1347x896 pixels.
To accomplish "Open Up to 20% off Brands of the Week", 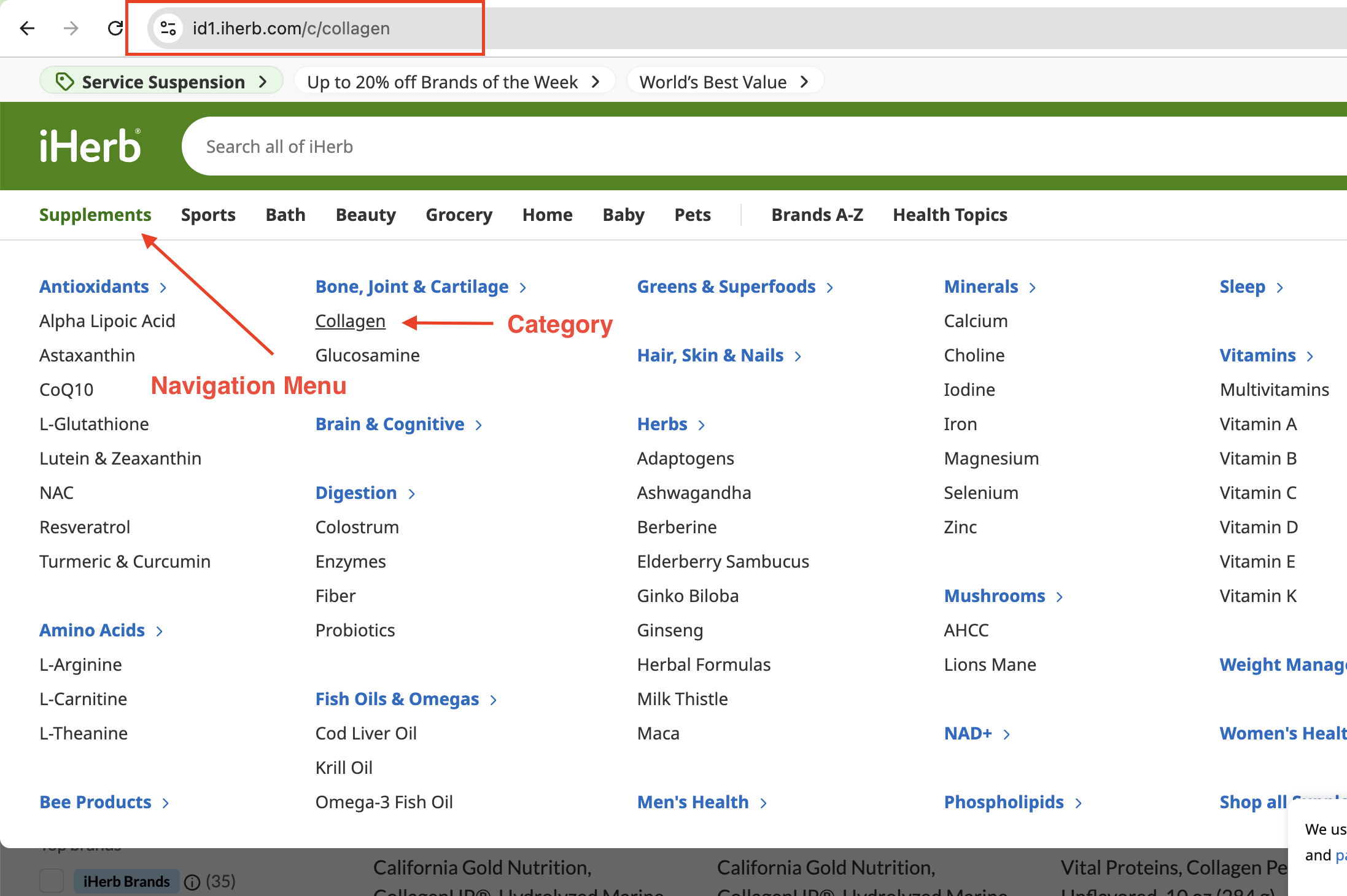I will click(x=454, y=81).
